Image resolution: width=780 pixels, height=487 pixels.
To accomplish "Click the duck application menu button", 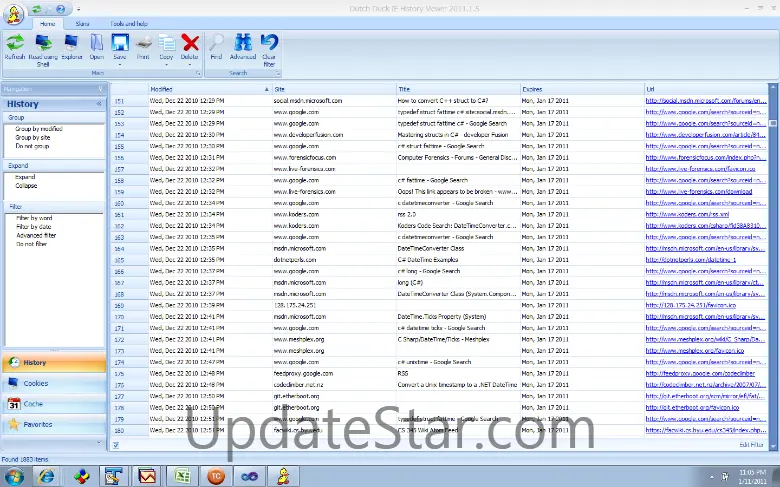I will coord(14,14).
